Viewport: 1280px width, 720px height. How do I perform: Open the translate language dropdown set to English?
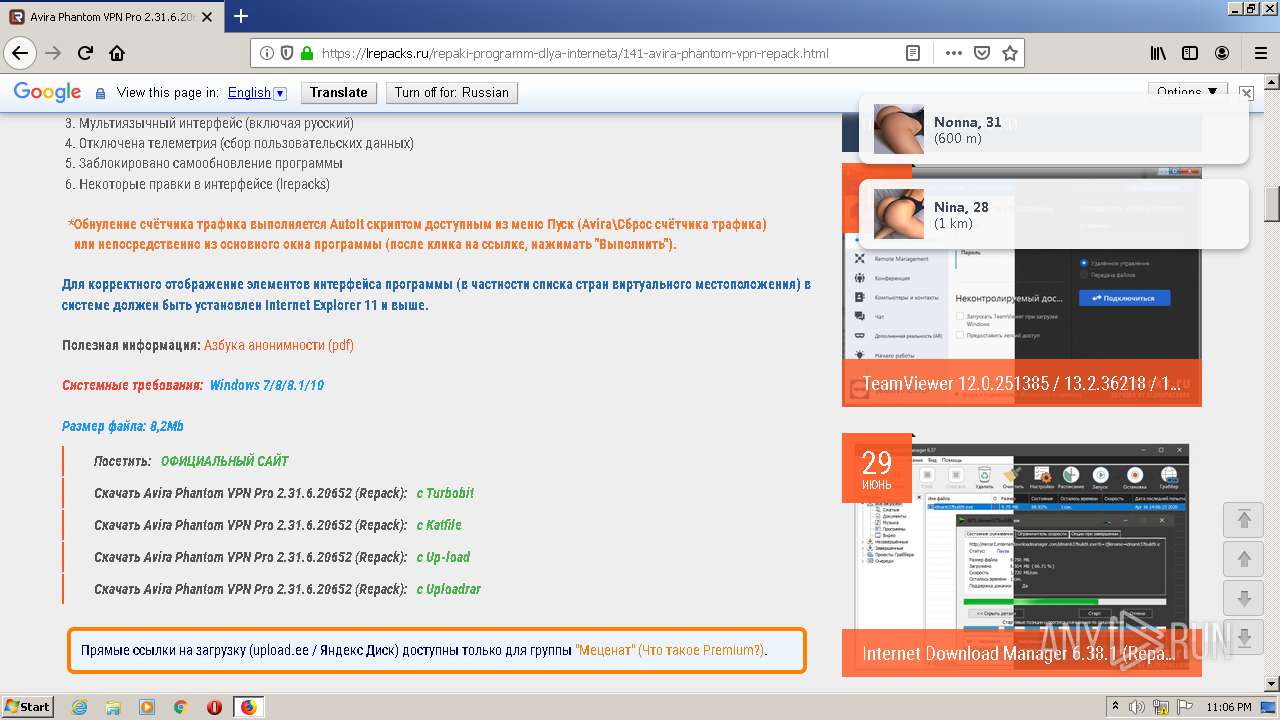tap(257, 93)
